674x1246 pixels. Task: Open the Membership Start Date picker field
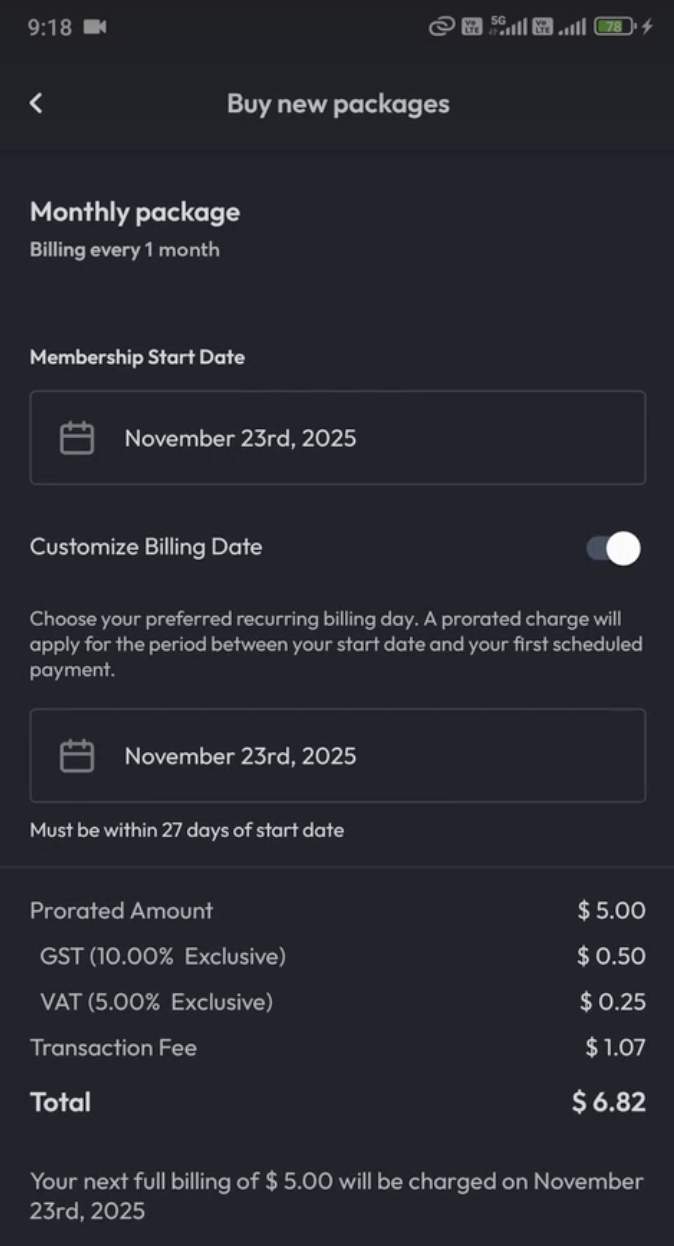coord(337,438)
